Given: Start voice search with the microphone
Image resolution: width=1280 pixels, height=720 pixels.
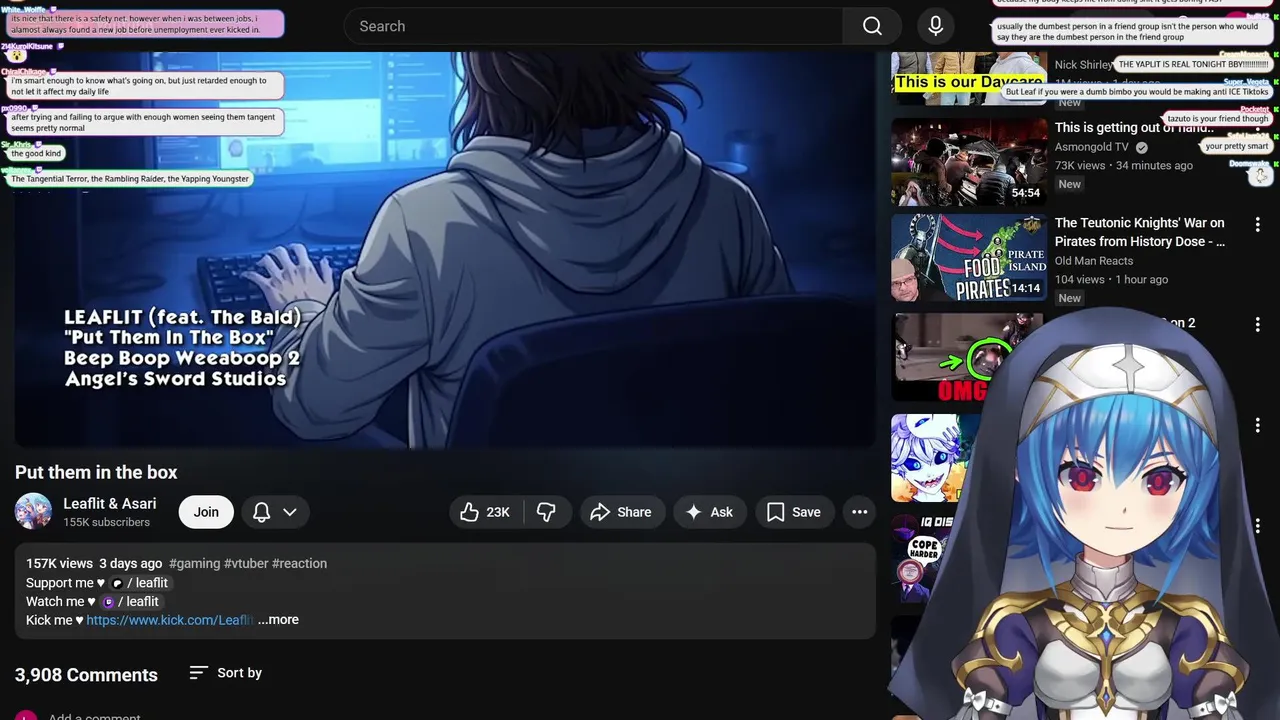Looking at the screenshot, I should click(935, 26).
